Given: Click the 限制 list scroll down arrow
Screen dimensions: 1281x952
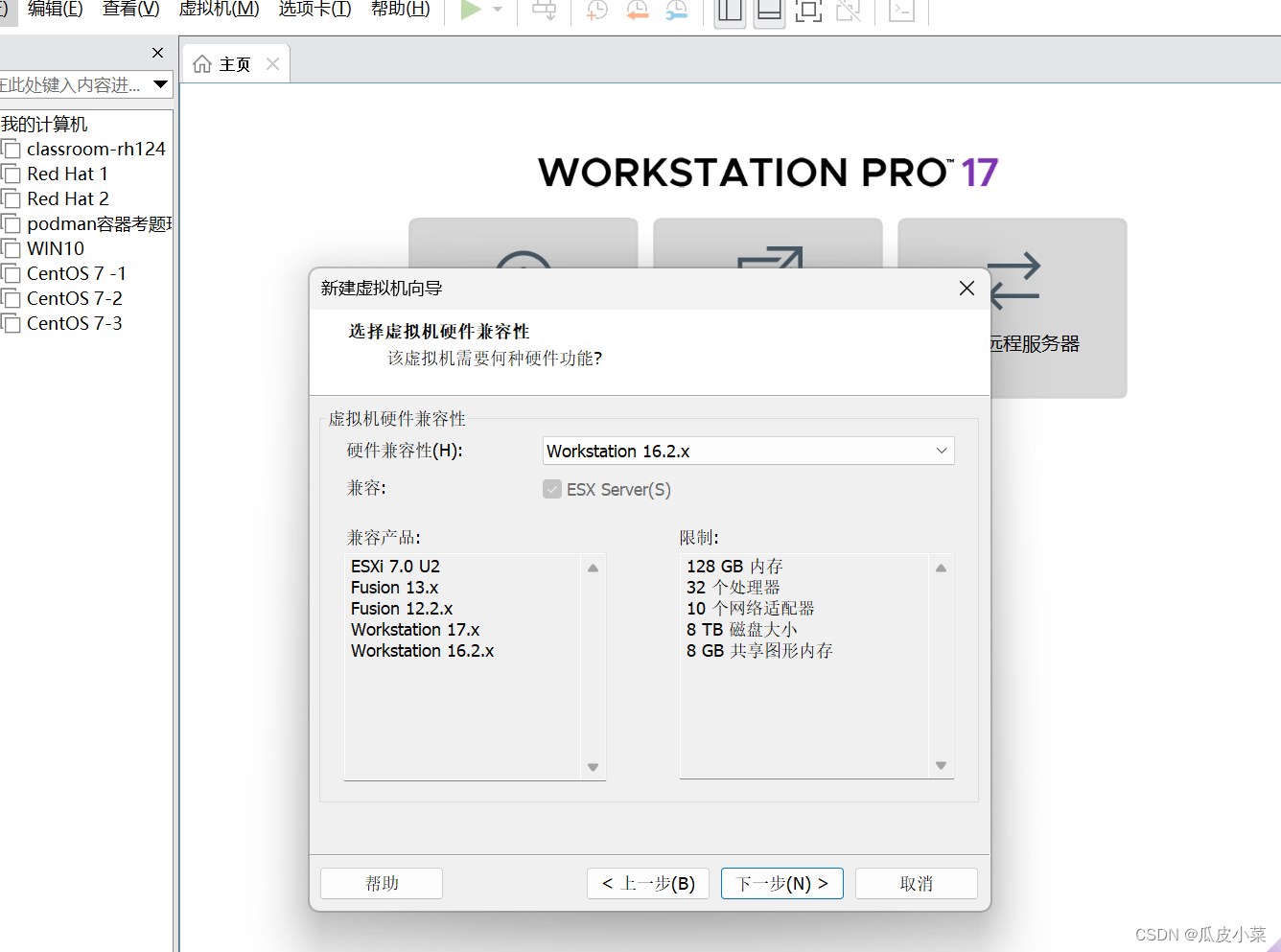Looking at the screenshot, I should [941, 765].
